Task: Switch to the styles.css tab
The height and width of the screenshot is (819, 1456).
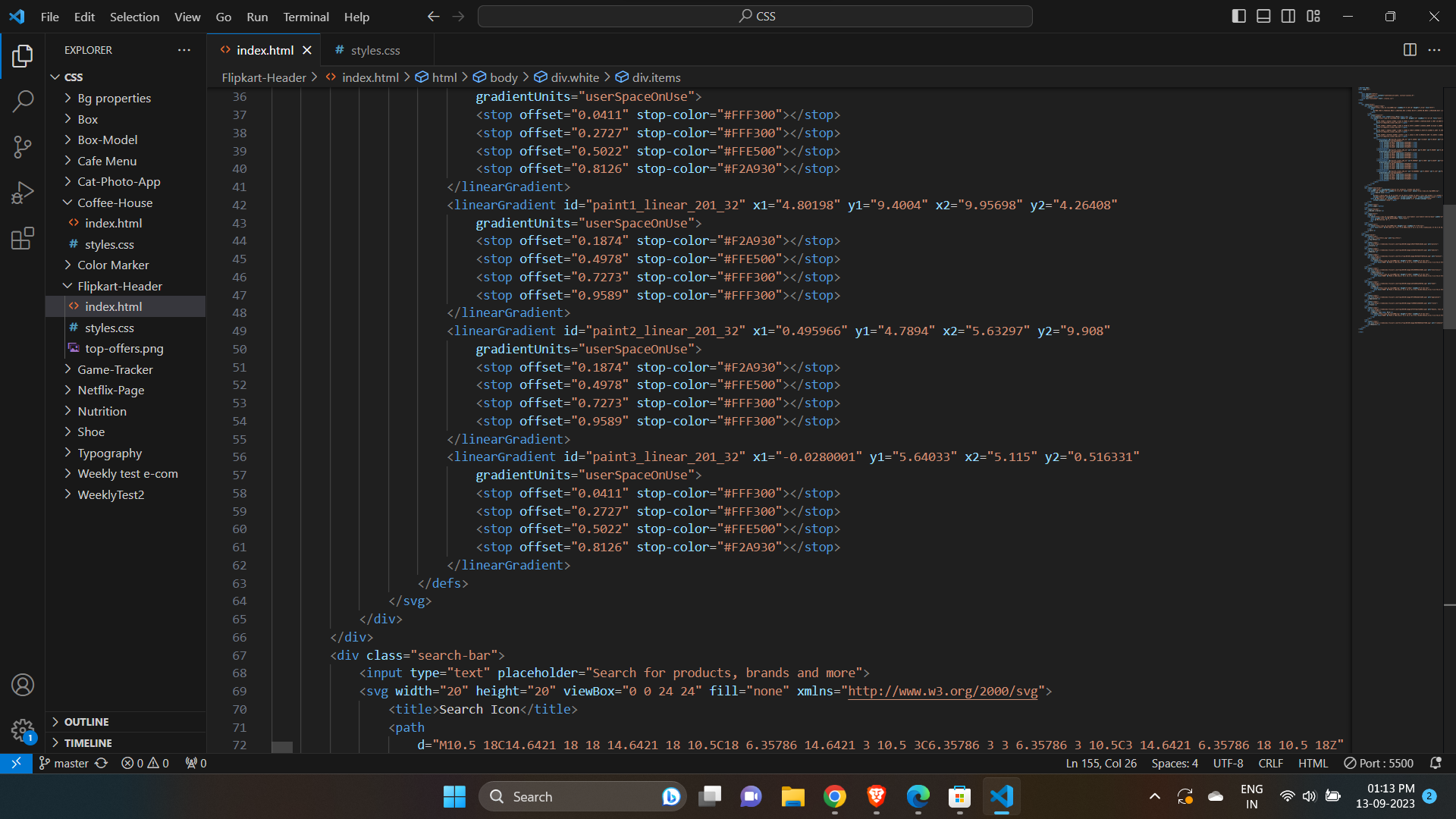Action: coord(374,50)
